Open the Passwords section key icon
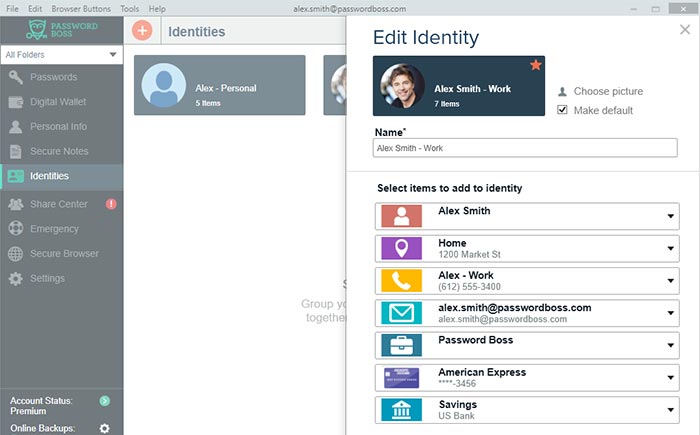This screenshot has height=435, width=700. click(x=16, y=77)
